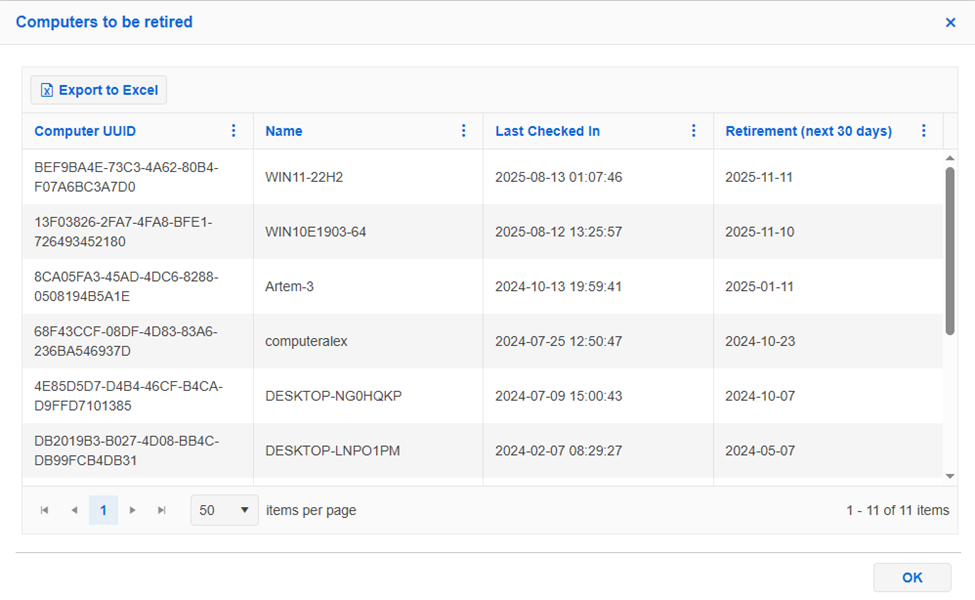Viewport: 975px width, 600px height.
Task: Go to the next page
Action: [x=132, y=510]
